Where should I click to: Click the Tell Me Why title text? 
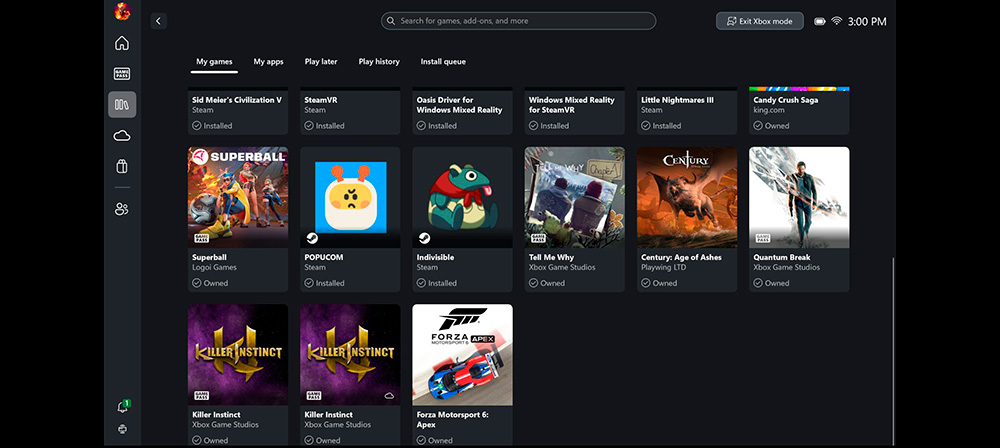coord(552,257)
